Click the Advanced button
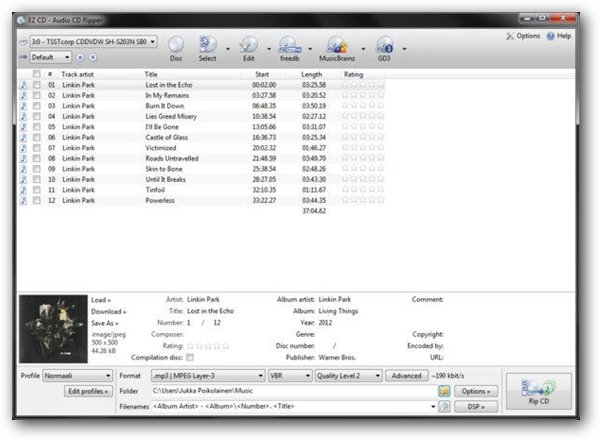This screenshot has width=600, height=440. pos(406,376)
